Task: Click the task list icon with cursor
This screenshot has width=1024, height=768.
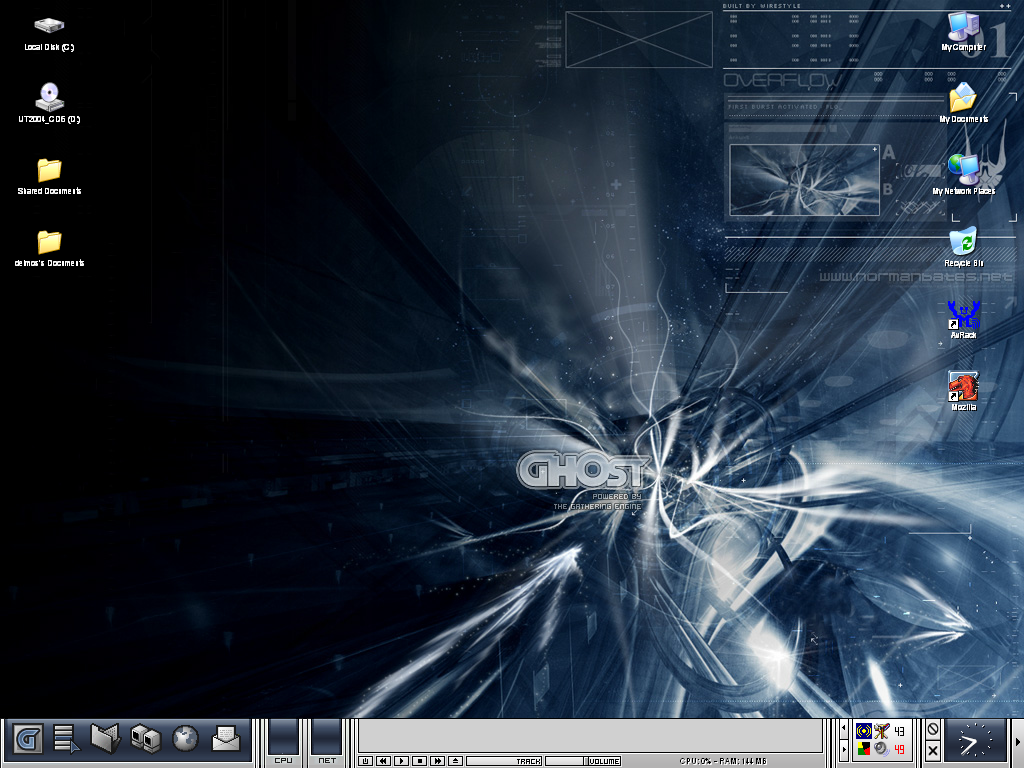Action: (x=66, y=740)
